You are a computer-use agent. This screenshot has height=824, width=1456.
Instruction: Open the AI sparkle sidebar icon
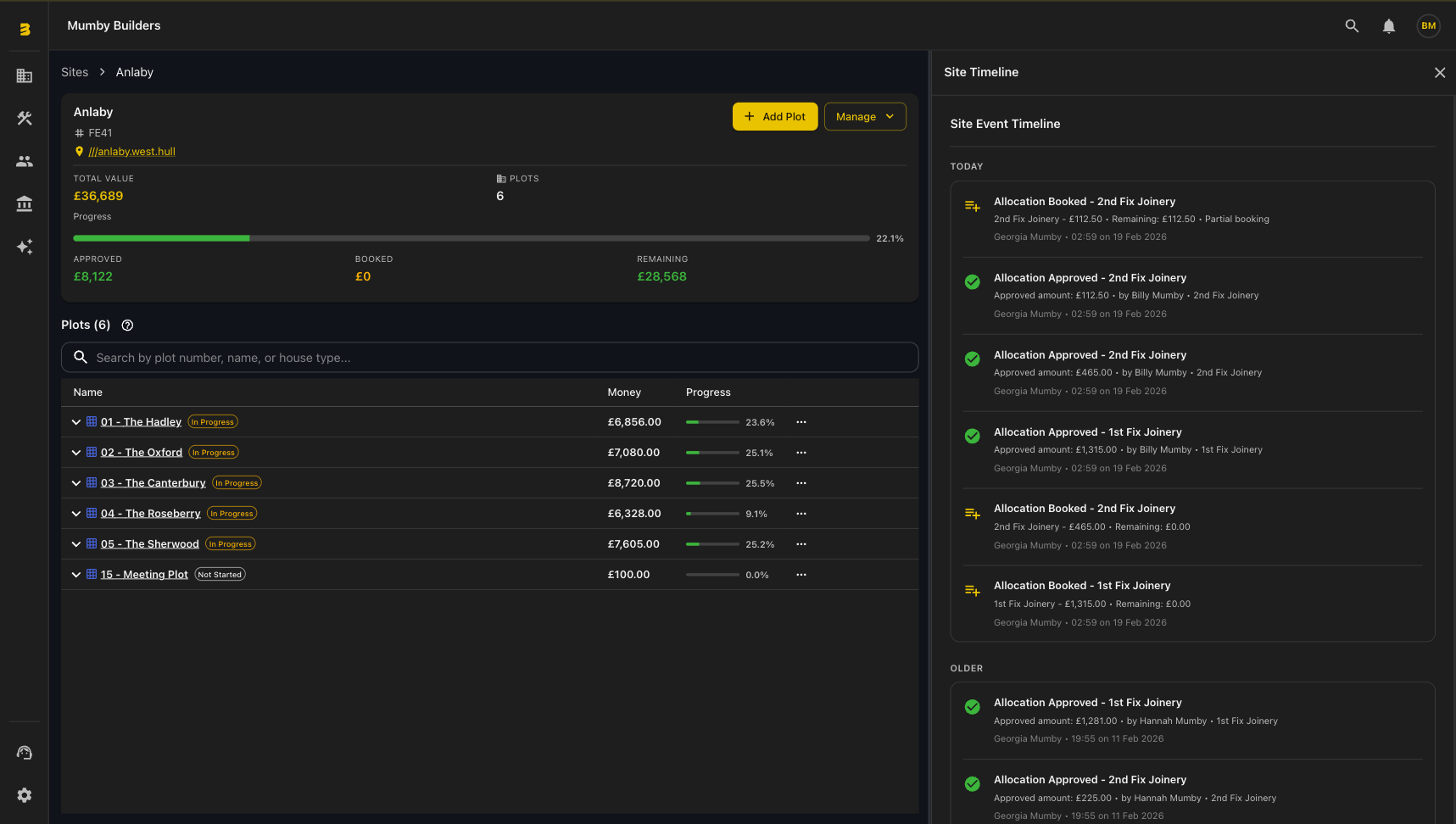pos(25,247)
